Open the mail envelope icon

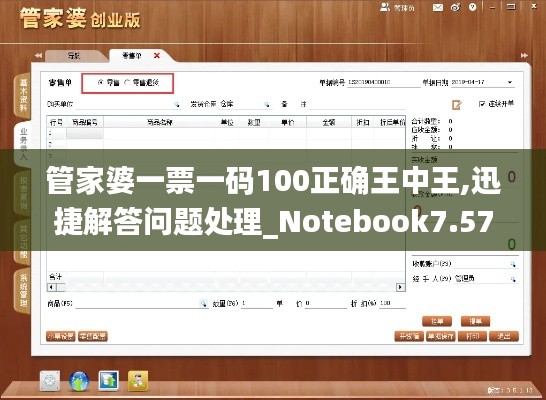click(438, 8)
